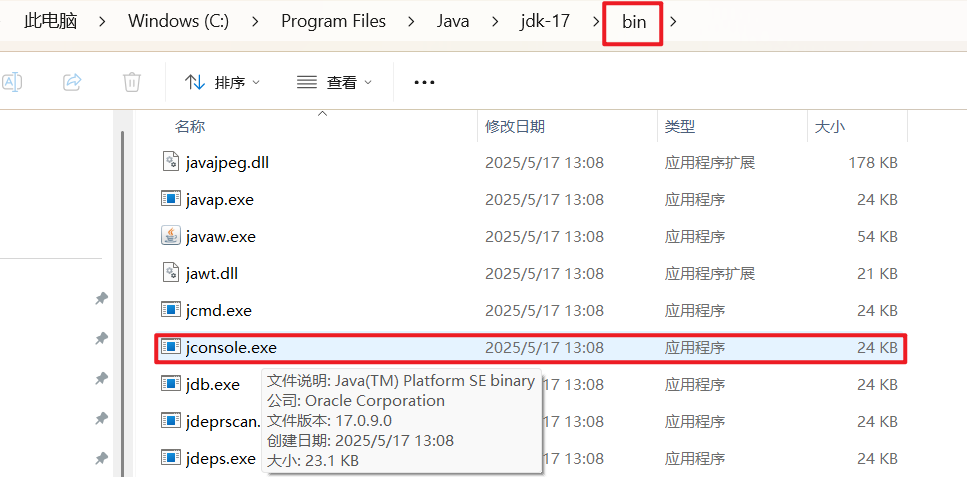The height and width of the screenshot is (477, 967).
Task: Click the jcmd.exe file icon
Action: pyautogui.click(x=170, y=310)
